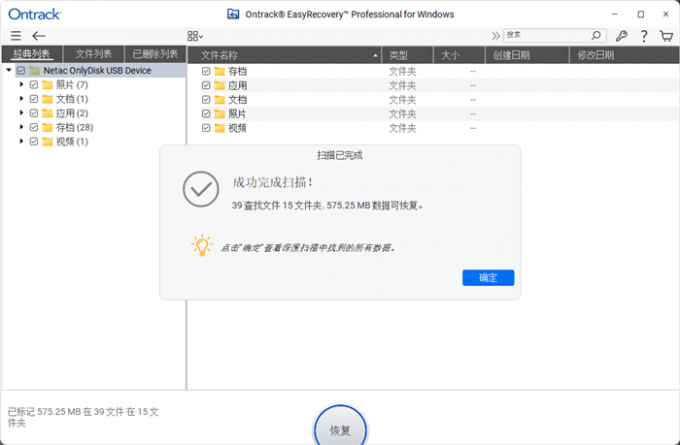
Task: Sort by 类型 column header
Action: (407, 55)
